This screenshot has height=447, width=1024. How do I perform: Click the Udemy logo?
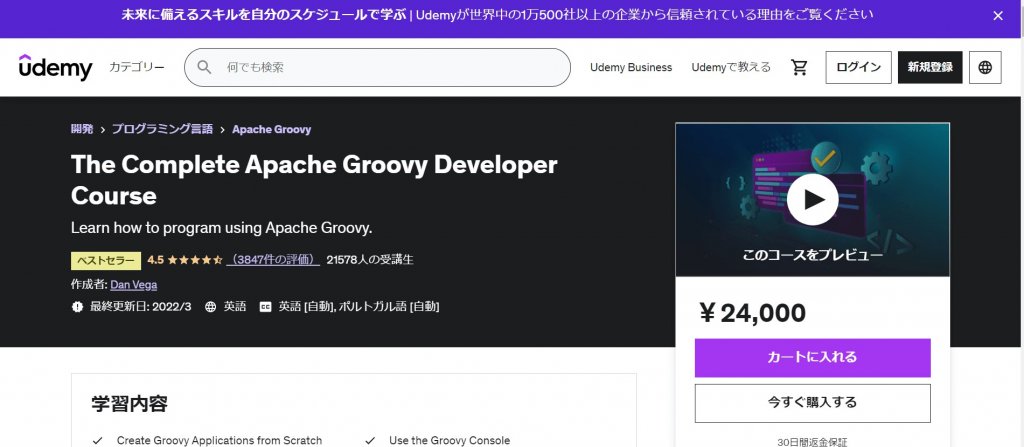pyautogui.click(x=56, y=67)
